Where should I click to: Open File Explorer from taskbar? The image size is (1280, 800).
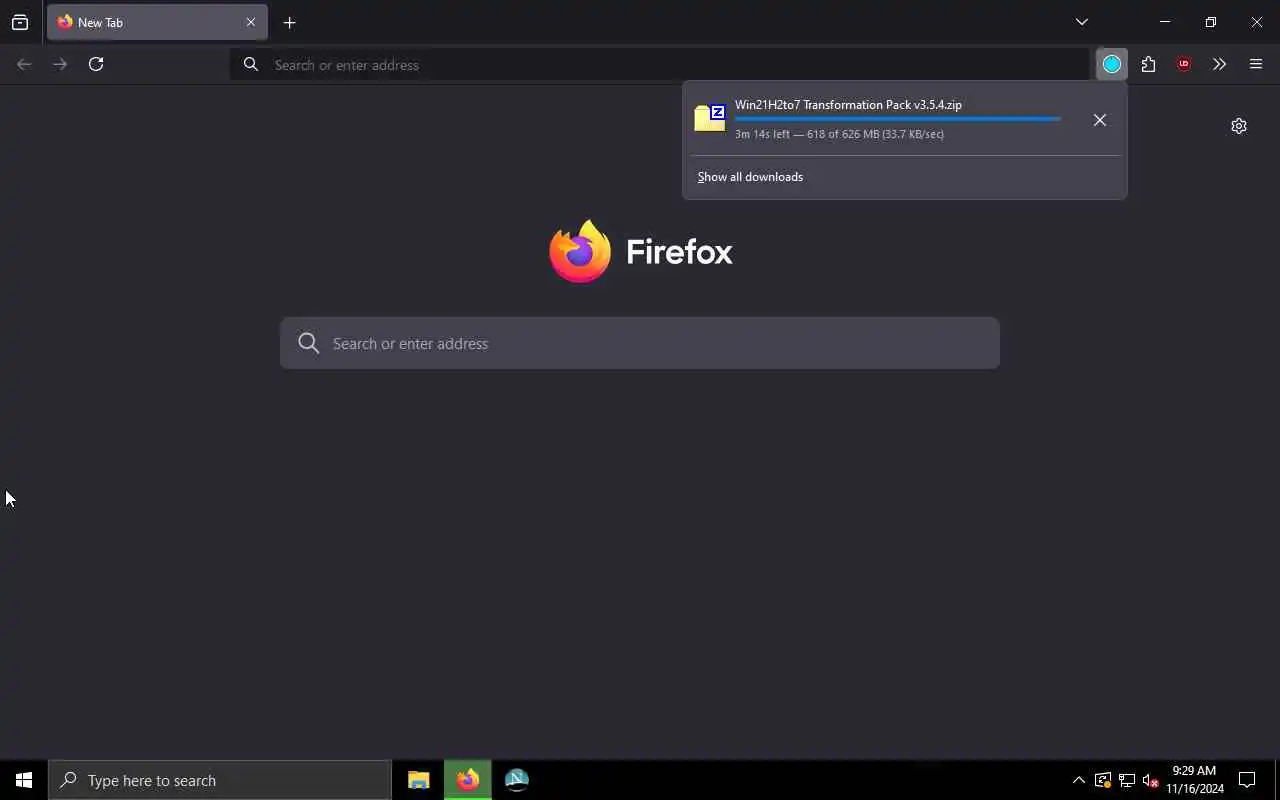pos(419,780)
